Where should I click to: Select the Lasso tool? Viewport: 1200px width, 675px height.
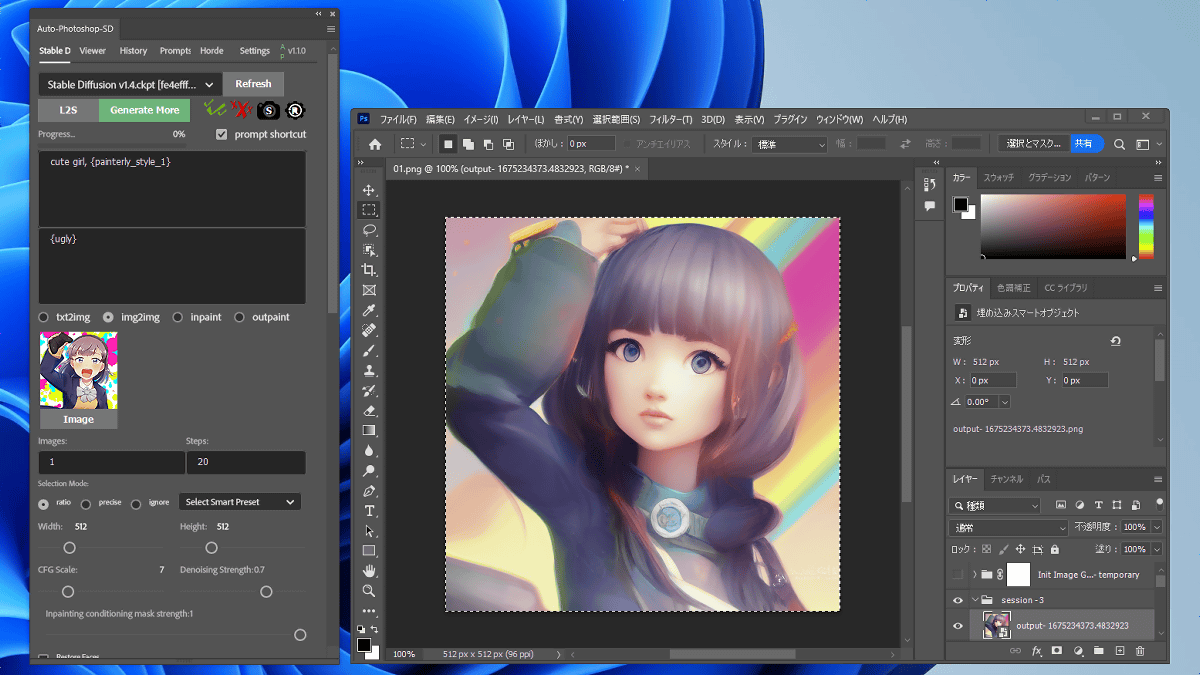[x=369, y=230]
